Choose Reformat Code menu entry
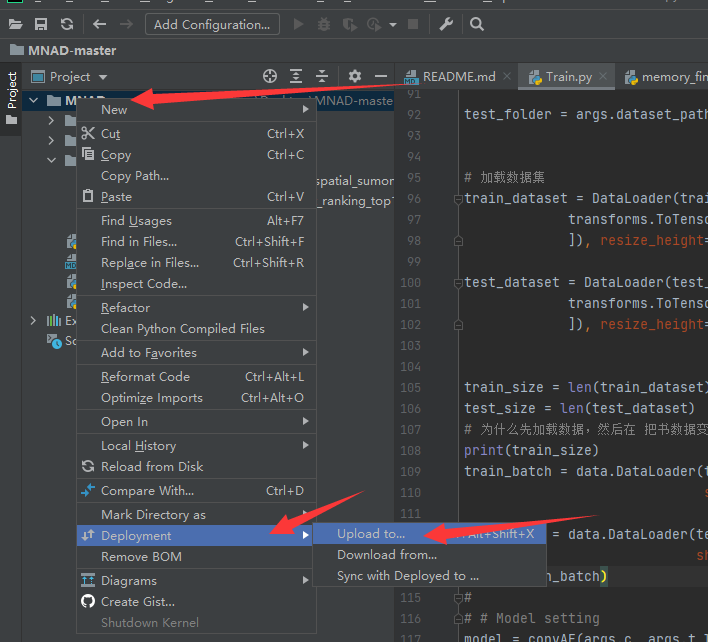 click(196, 377)
